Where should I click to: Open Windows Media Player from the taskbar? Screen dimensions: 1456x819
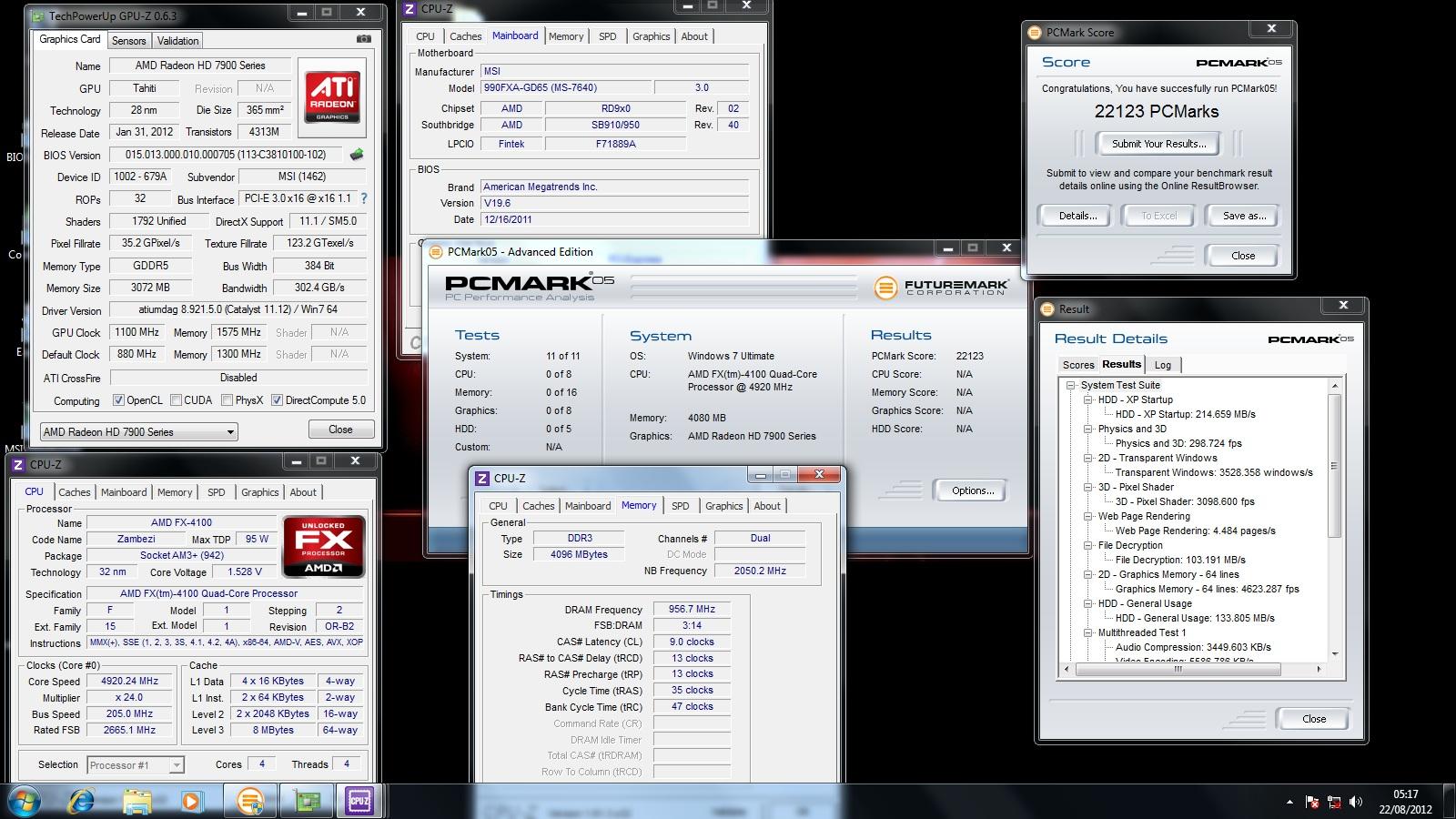click(191, 801)
